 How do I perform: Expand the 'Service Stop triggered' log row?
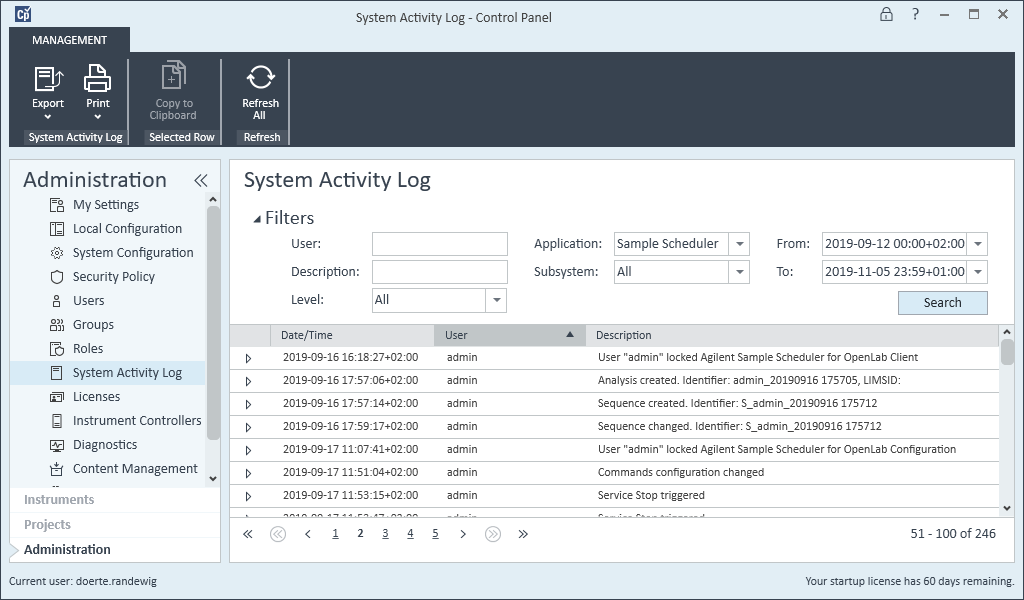tap(248, 496)
